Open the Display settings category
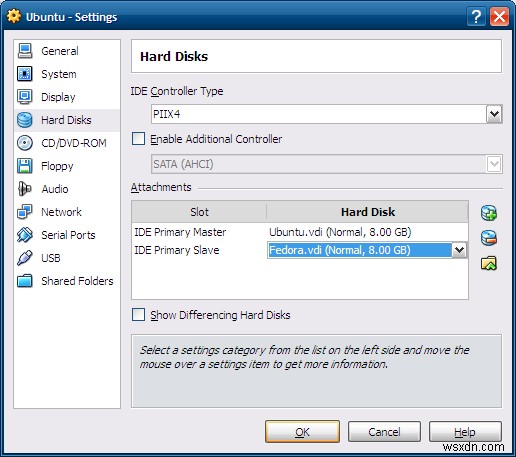The height and width of the screenshot is (457, 516). coord(67,97)
